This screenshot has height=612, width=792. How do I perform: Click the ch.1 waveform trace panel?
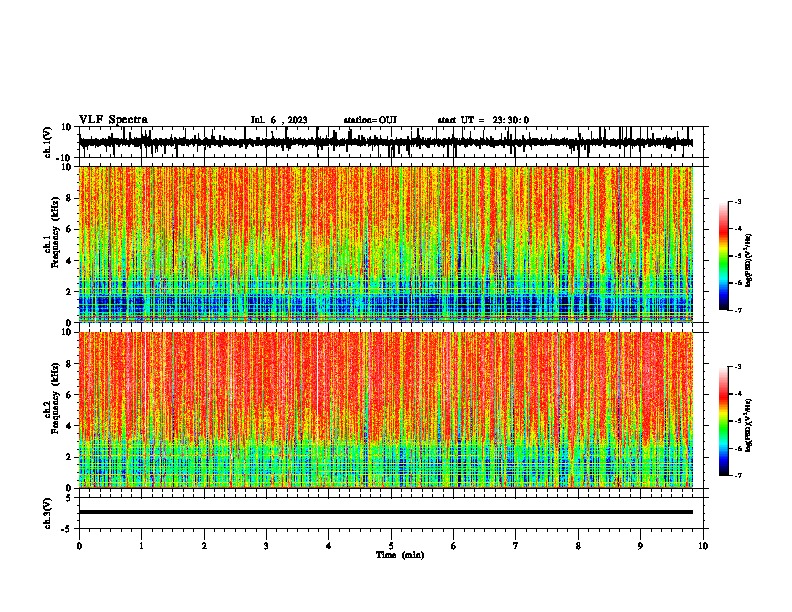[x=391, y=142]
